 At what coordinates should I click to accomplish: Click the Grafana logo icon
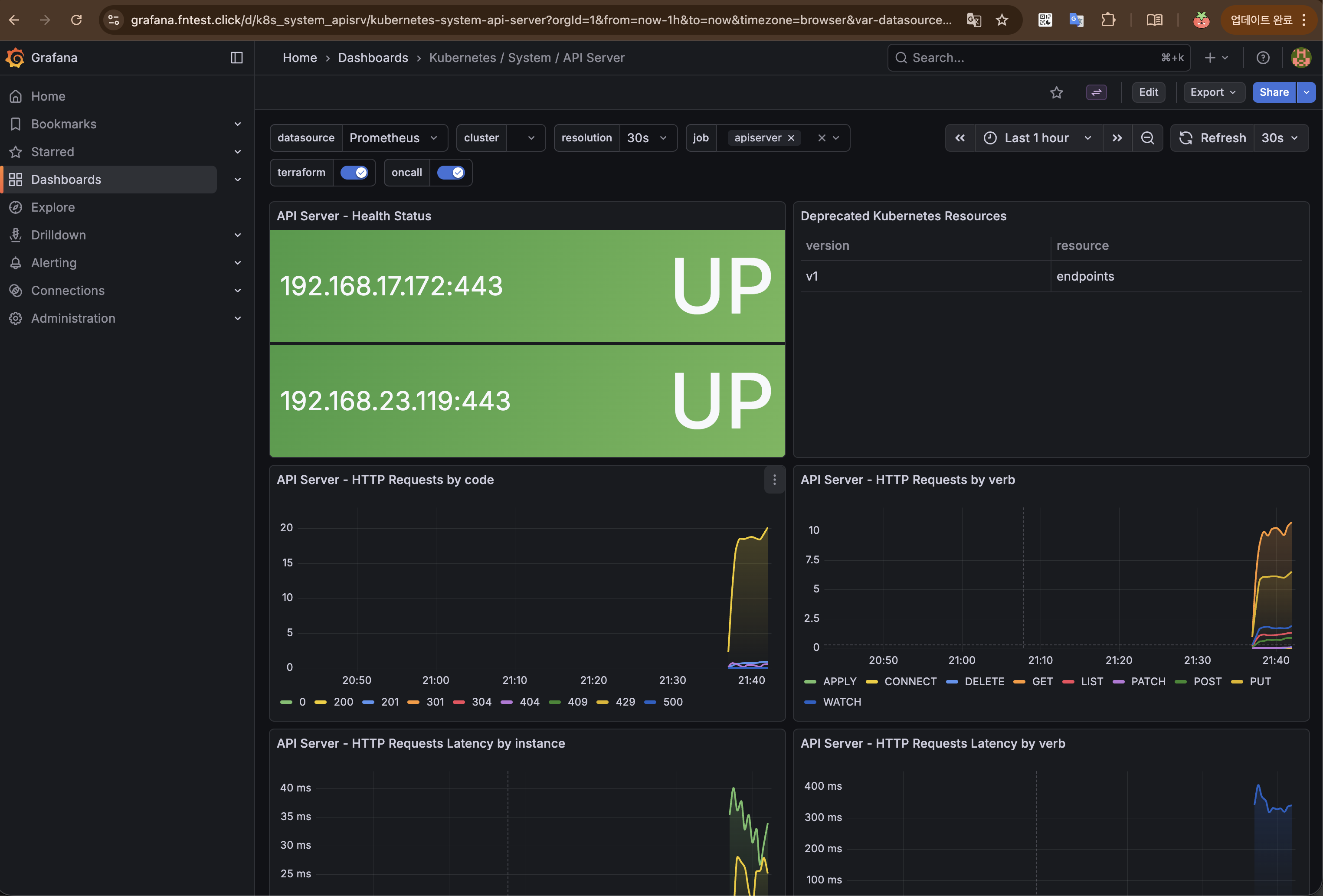coord(15,58)
